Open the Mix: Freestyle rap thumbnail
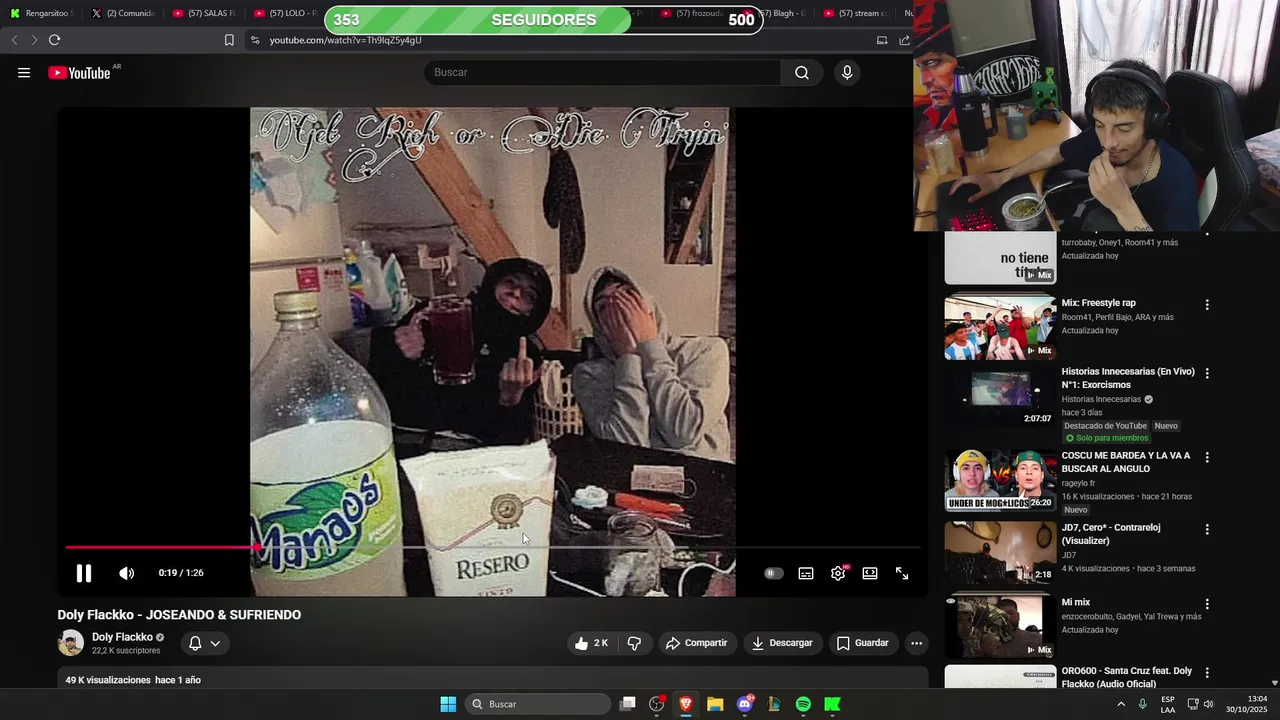1280x720 pixels. coord(1000,326)
